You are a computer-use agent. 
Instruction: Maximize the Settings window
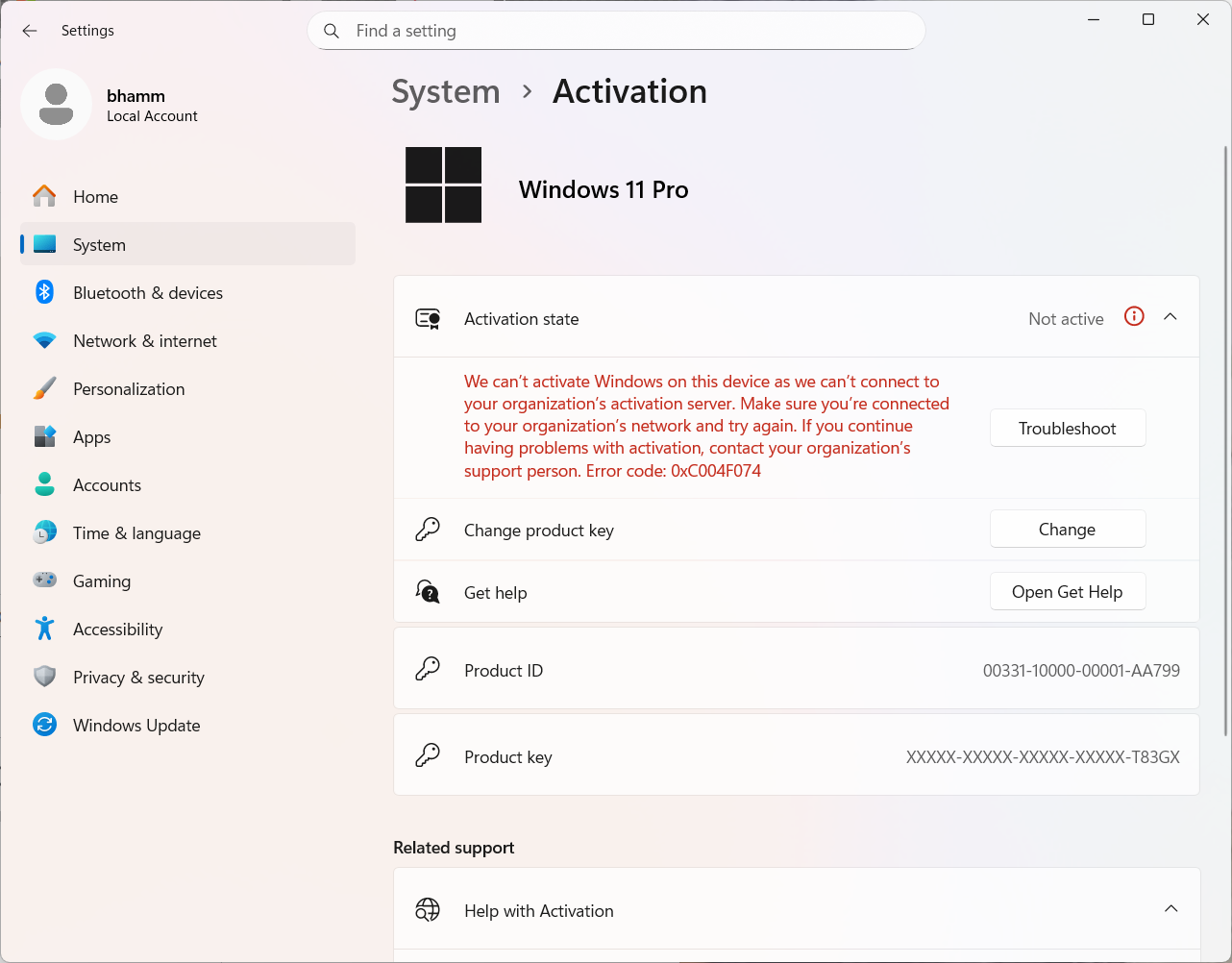[x=1148, y=19]
